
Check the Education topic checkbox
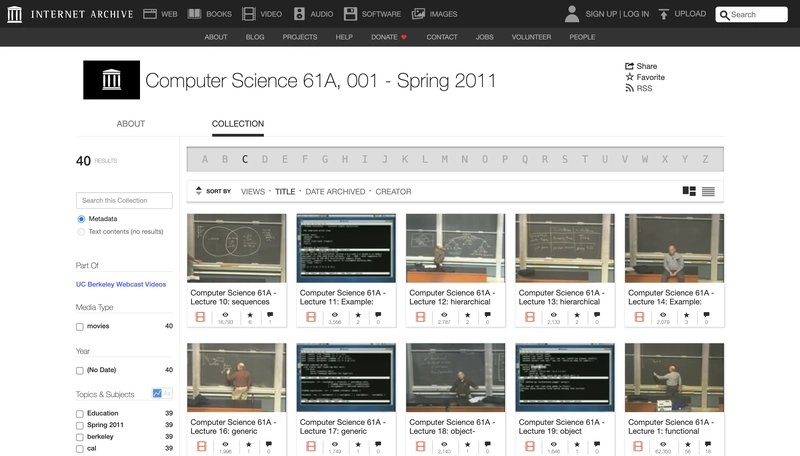click(x=80, y=414)
